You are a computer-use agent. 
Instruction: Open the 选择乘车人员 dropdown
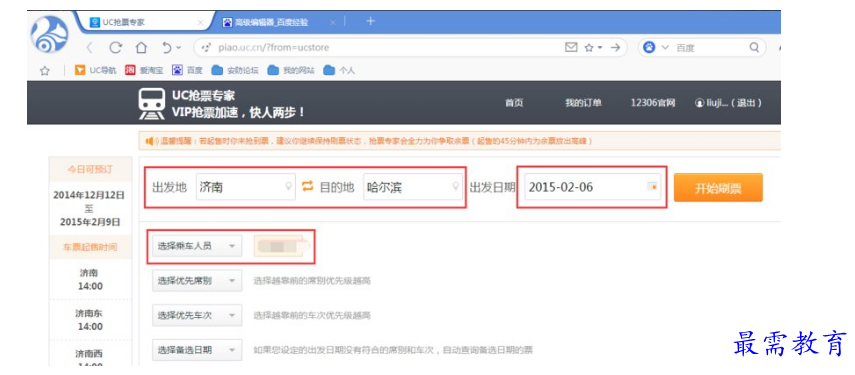[x=196, y=246]
